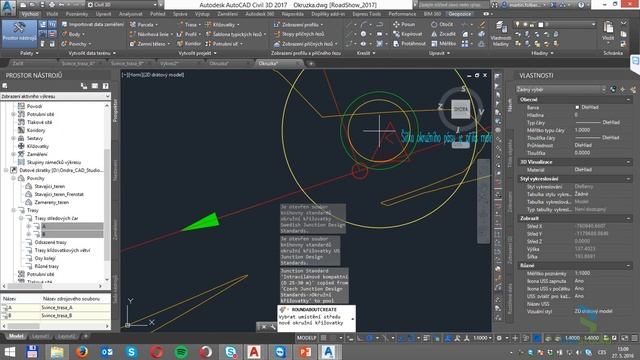Toggle grid display in status bar
The image size is (640, 360).
323,338
